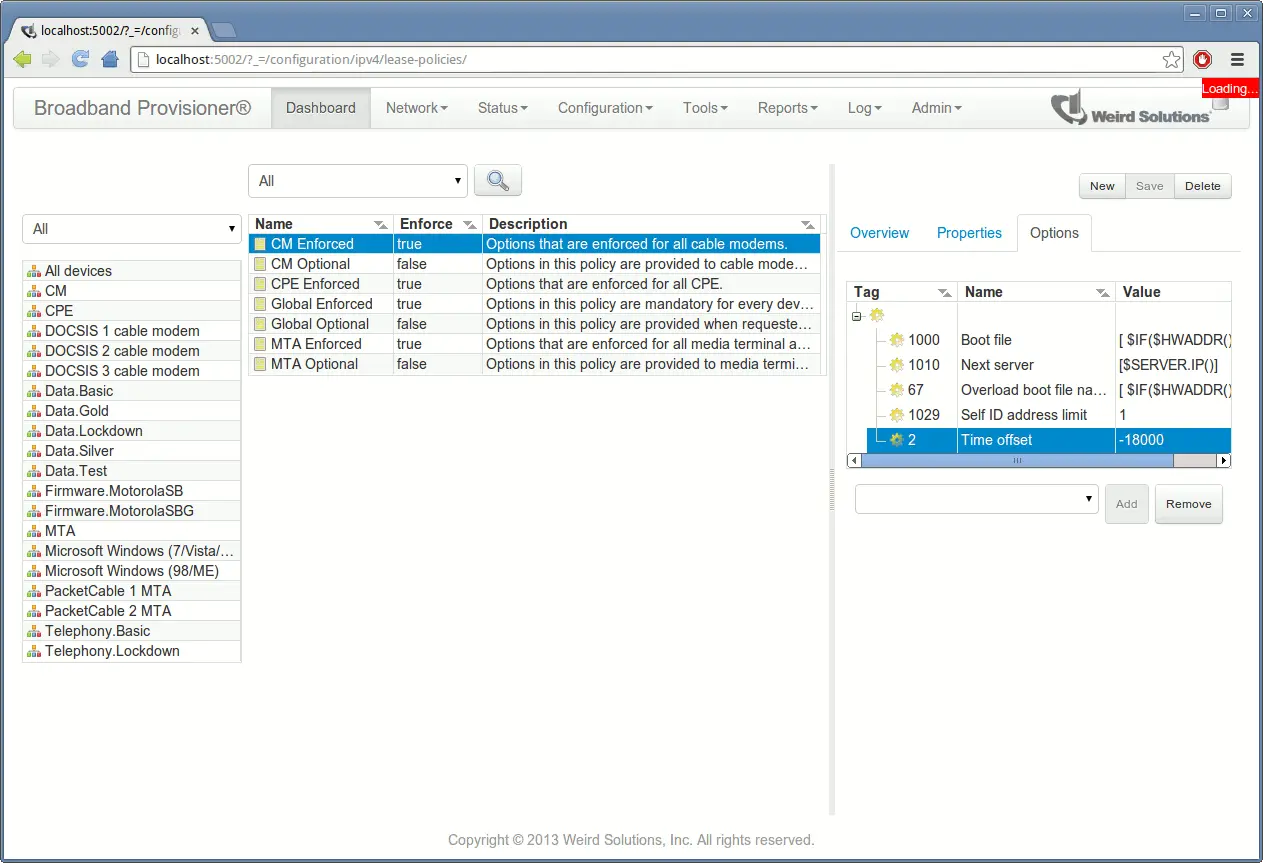Click the search magnifier icon
1263x863 pixels.
click(497, 180)
